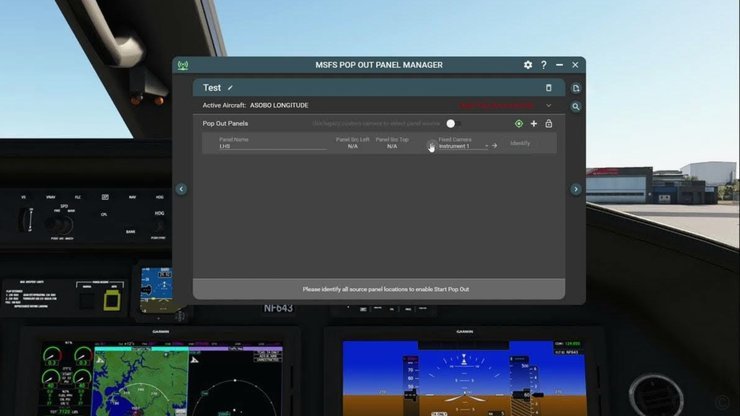
Task: Click the red aircraft binding text
Action: pos(497,106)
